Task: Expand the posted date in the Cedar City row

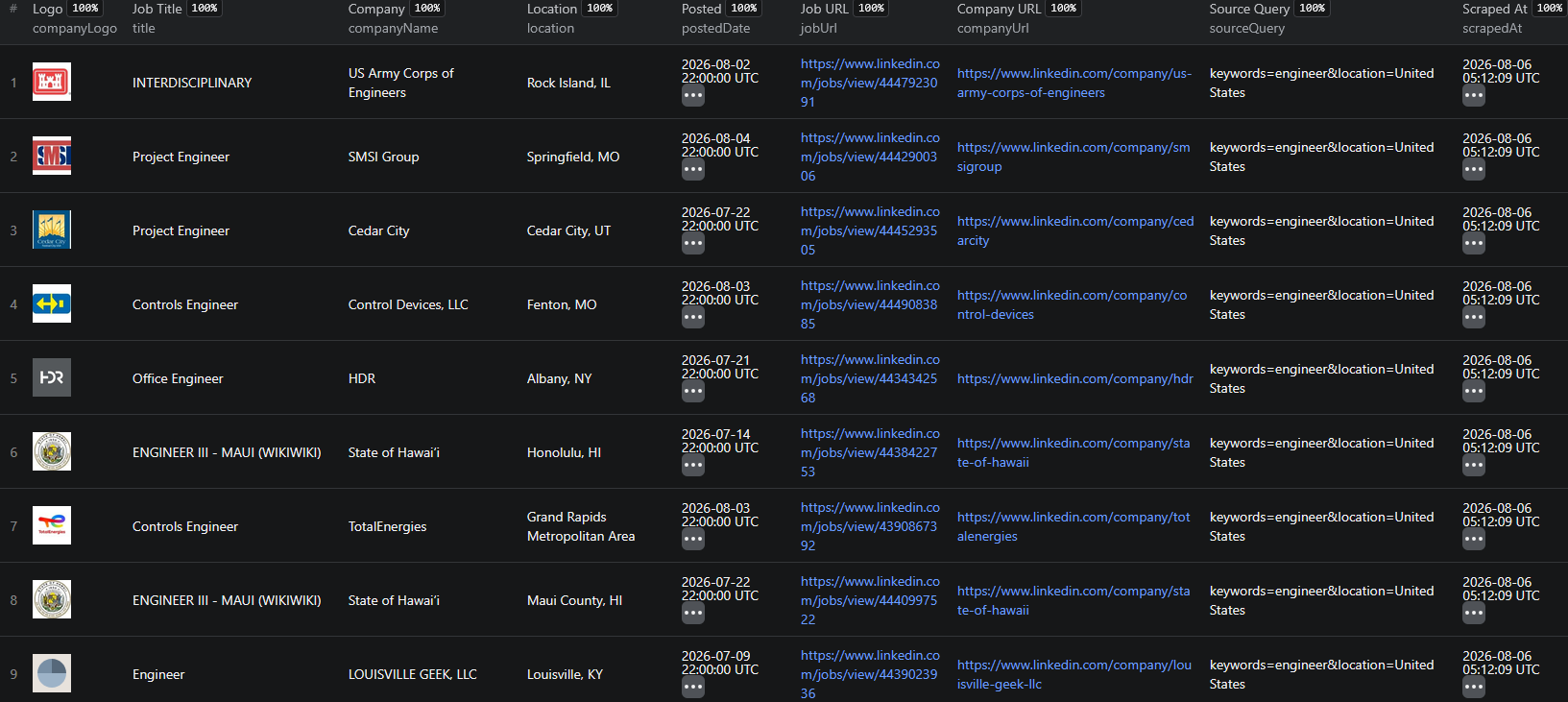Action: click(693, 244)
